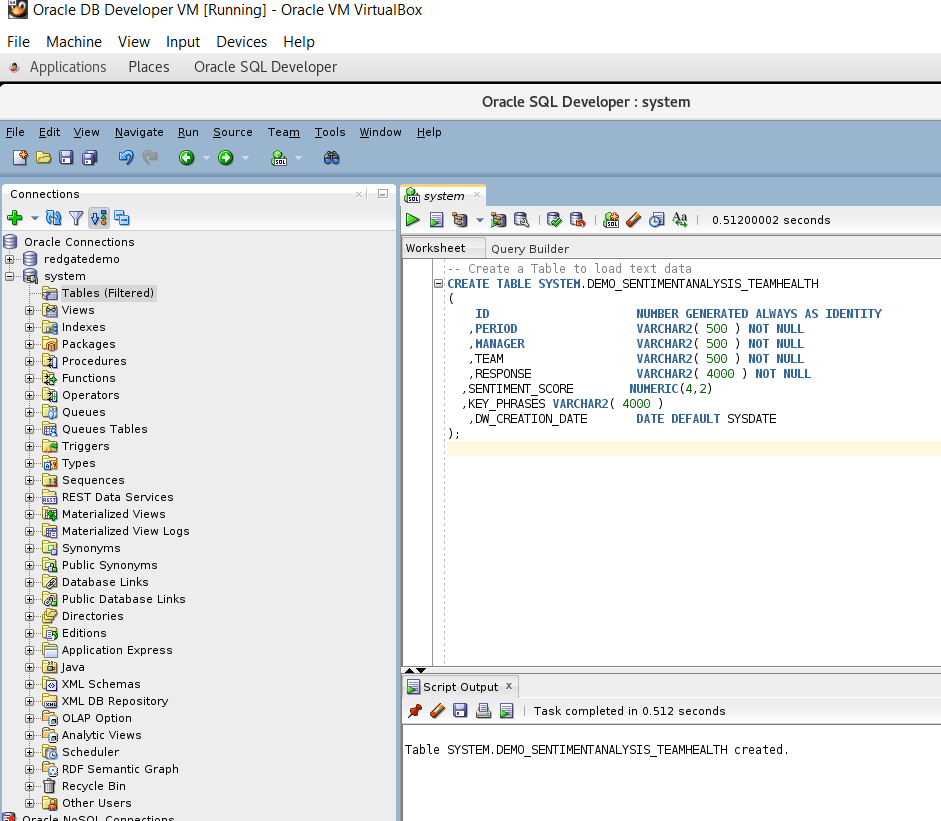Screen dimensions: 941x821
Task: Select the REST Data Services tree item
Action: pos(118,498)
